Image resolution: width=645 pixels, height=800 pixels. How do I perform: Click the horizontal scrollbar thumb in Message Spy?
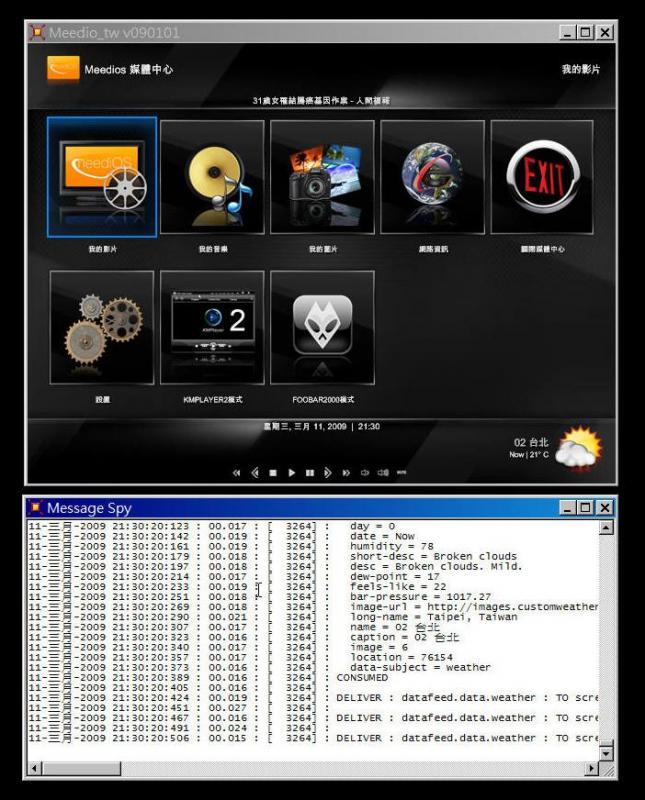[82, 768]
